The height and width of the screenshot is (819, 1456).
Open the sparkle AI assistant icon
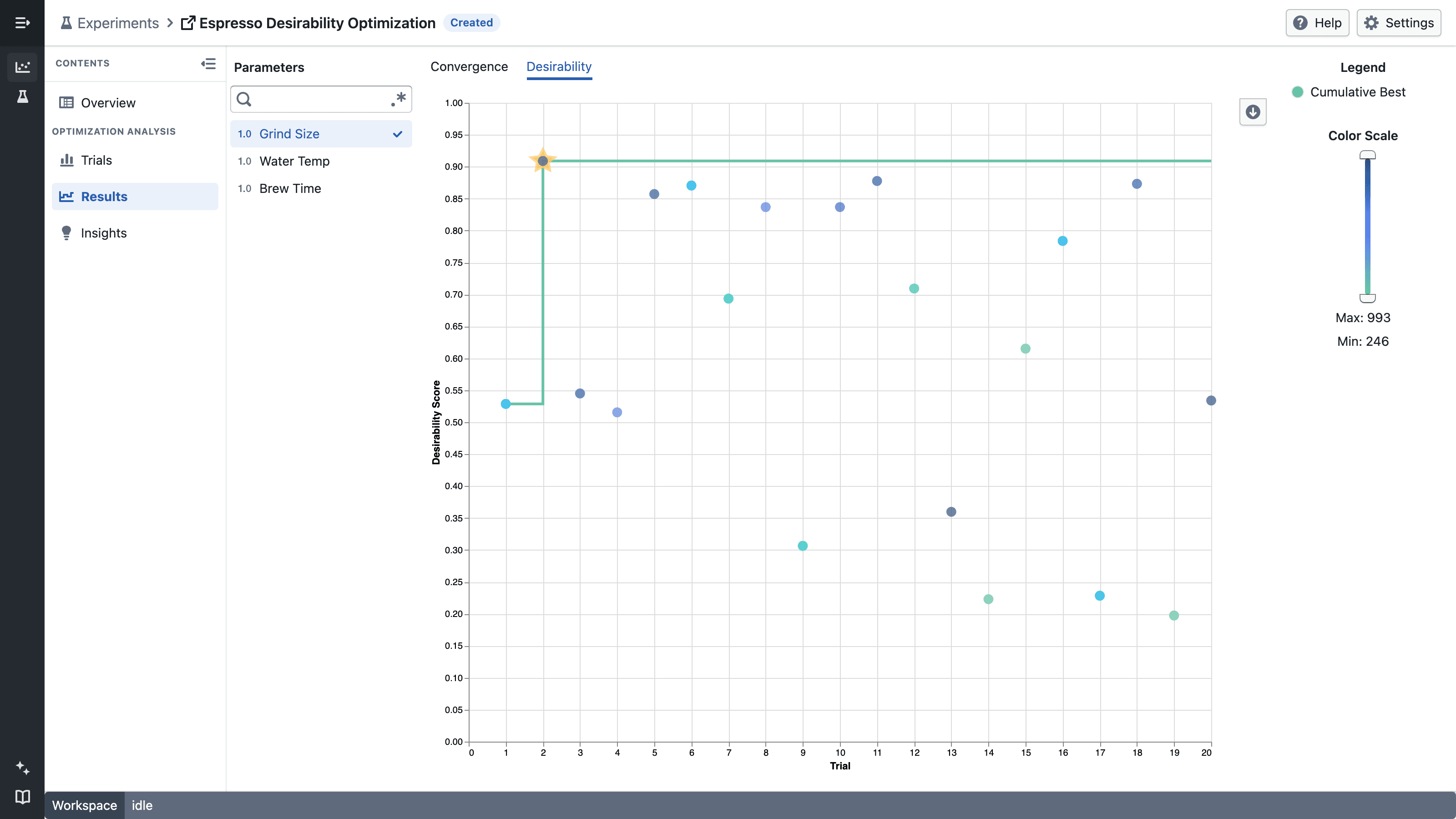tap(22, 768)
